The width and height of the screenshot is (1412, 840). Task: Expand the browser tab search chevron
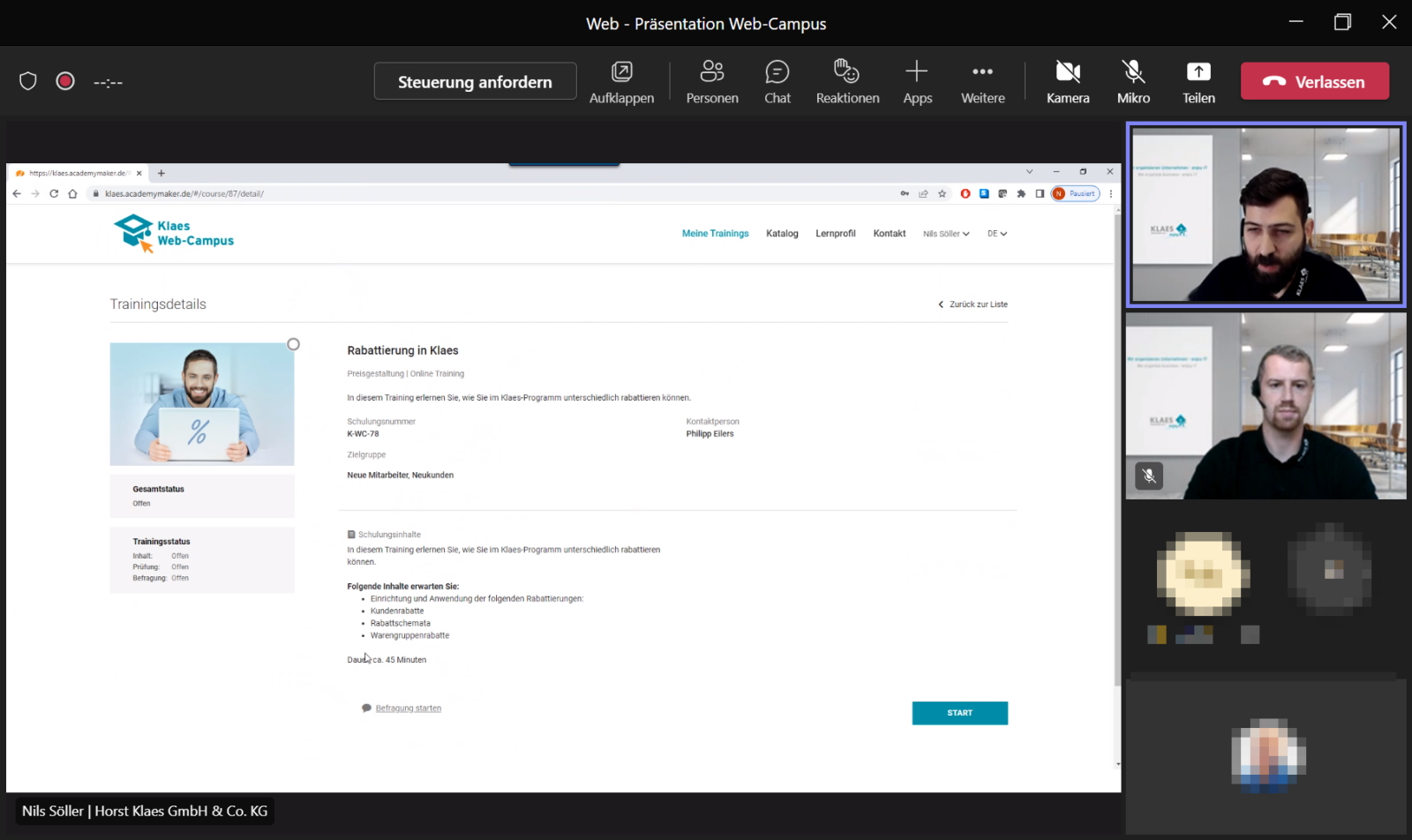(1029, 171)
